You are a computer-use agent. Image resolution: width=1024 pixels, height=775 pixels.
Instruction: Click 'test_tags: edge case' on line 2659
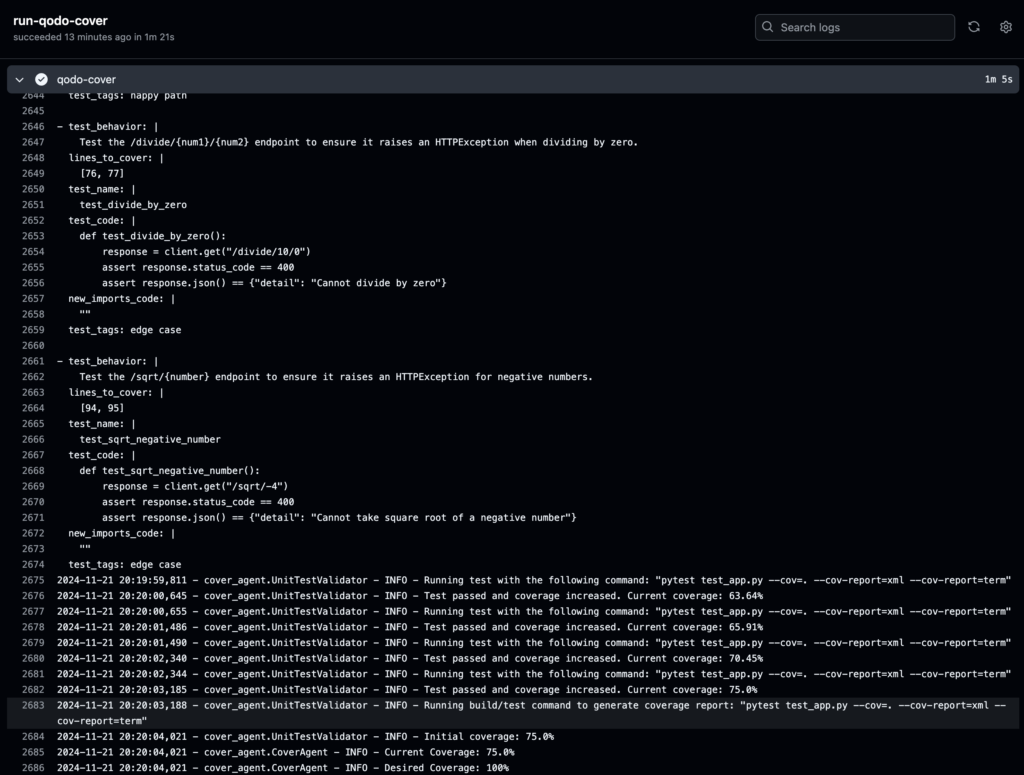[x=125, y=330]
